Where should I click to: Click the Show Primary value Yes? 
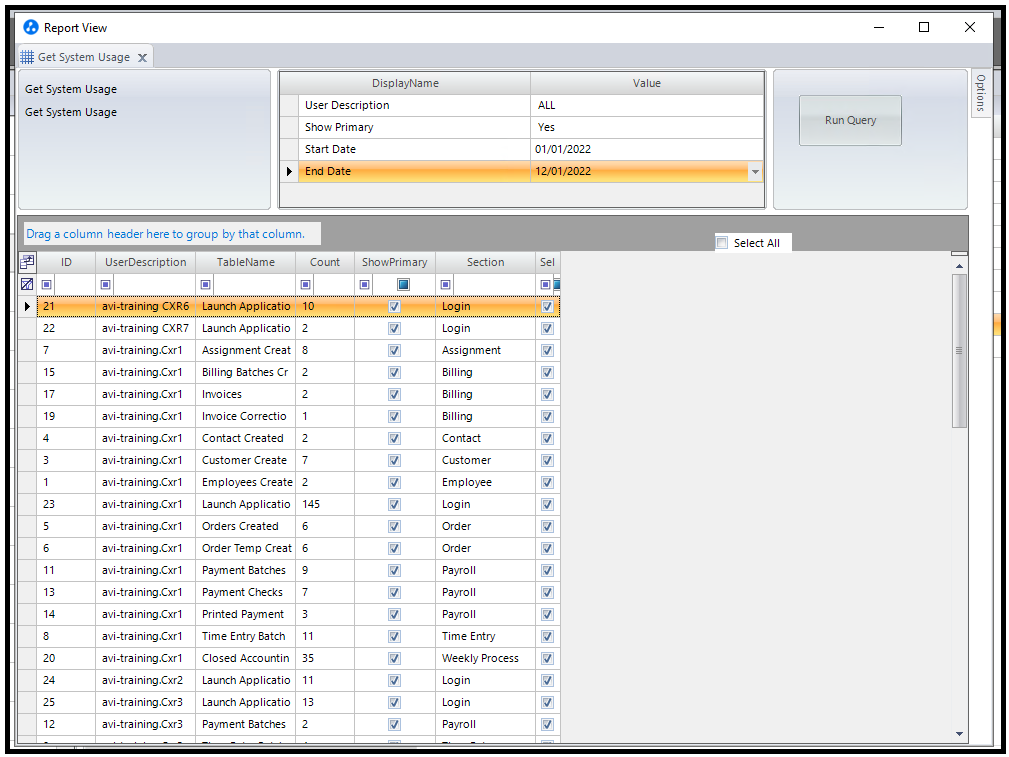[647, 127]
